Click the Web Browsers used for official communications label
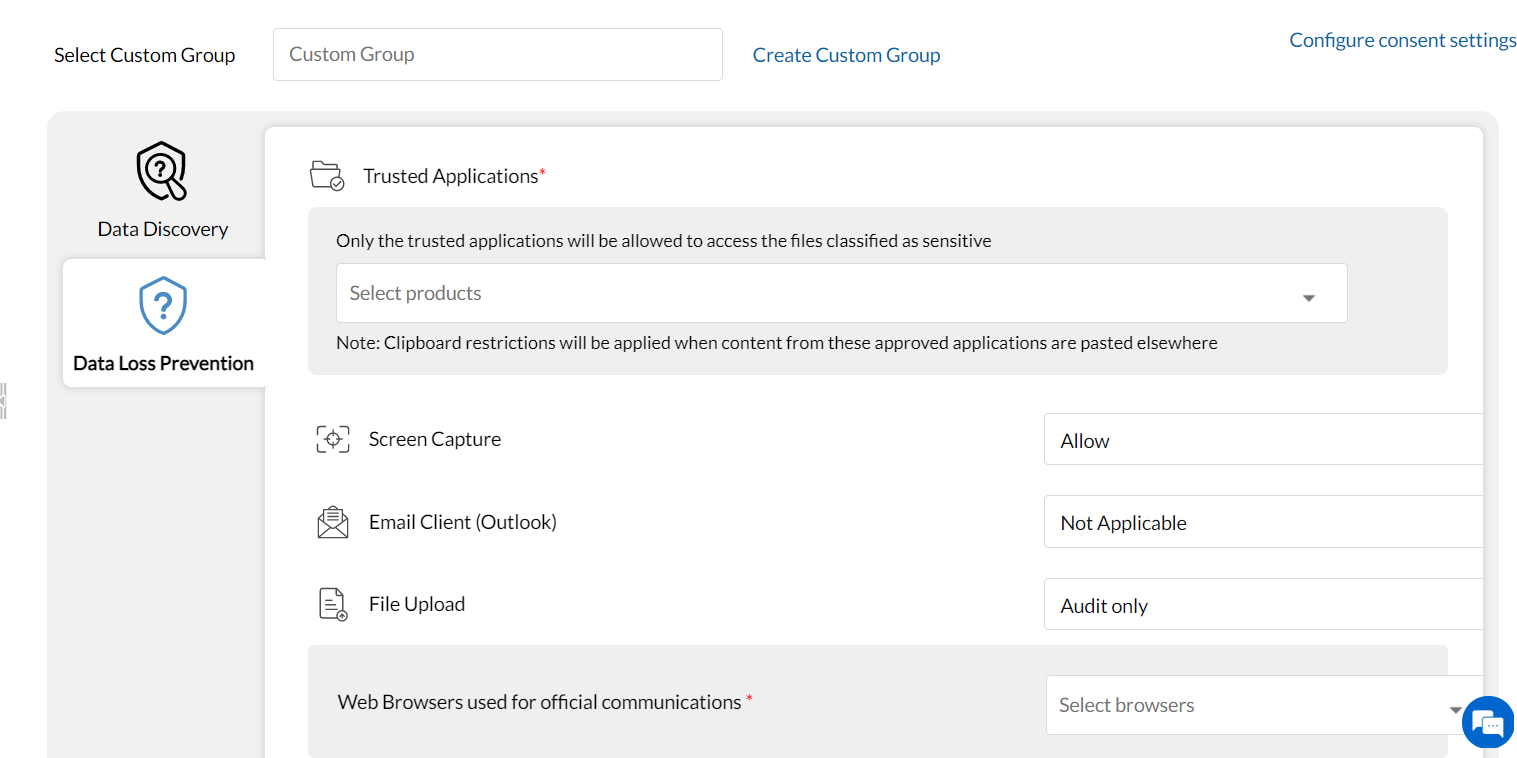The width and height of the screenshot is (1517, 758). point(539,702)
